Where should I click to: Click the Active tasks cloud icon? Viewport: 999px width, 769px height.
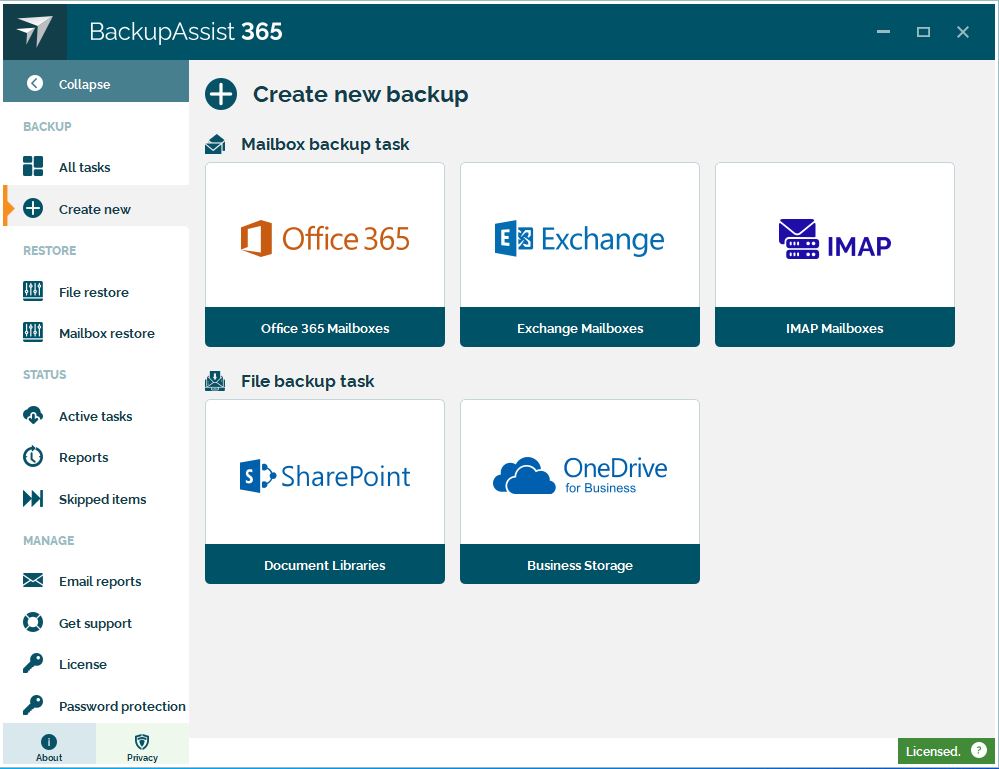(33, 415)
